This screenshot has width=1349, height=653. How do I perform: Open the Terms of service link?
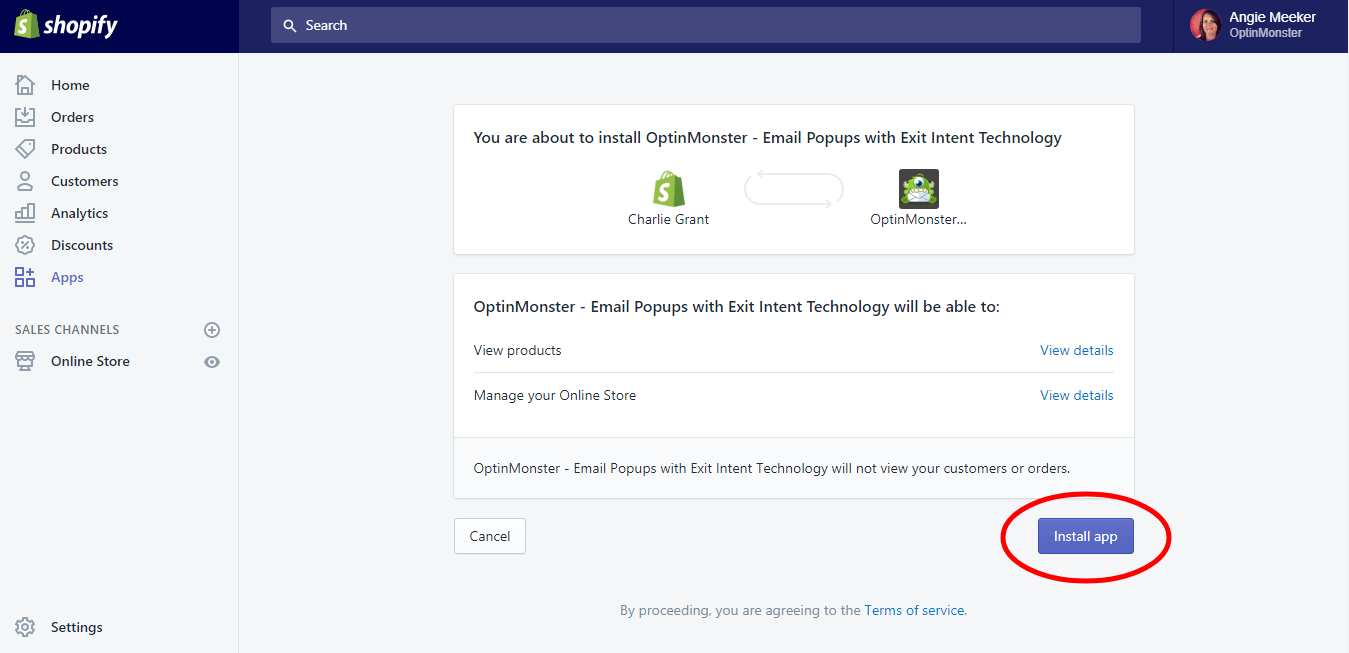914,610
